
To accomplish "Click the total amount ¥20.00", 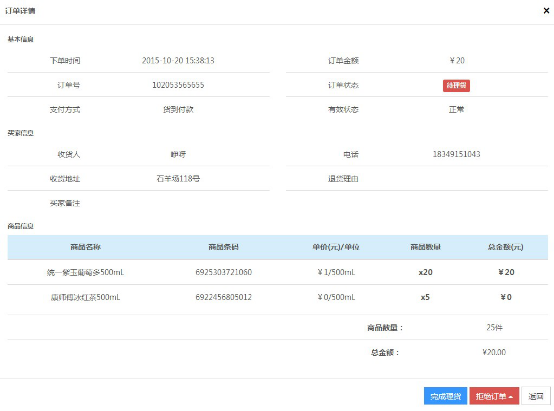I will click(x=494, y=352).
